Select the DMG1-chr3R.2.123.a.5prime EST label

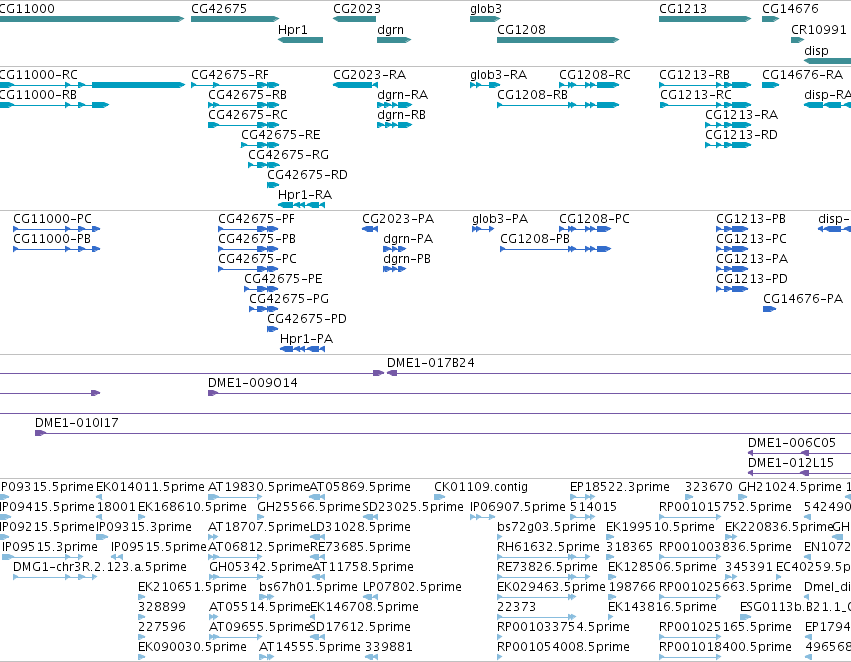(100, 567)
